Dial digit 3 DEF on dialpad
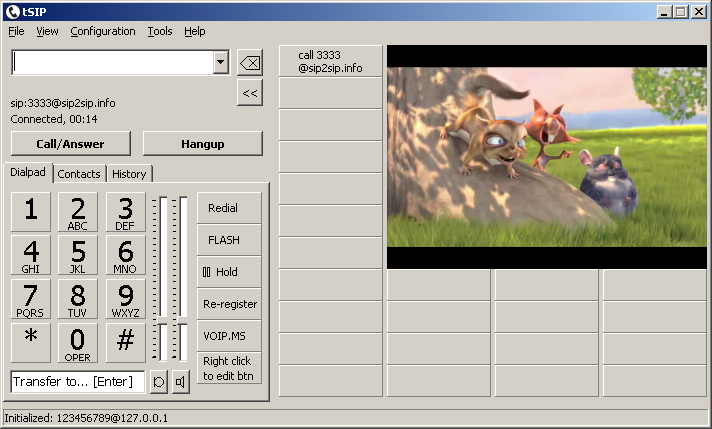Viewport: 712px width, 429px height. click(x=125, y=212)
